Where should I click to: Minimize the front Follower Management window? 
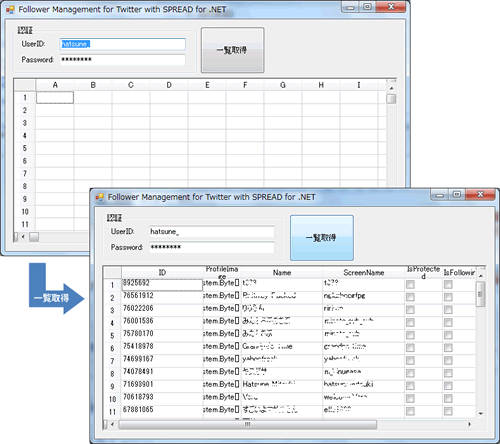click(440, 195)
